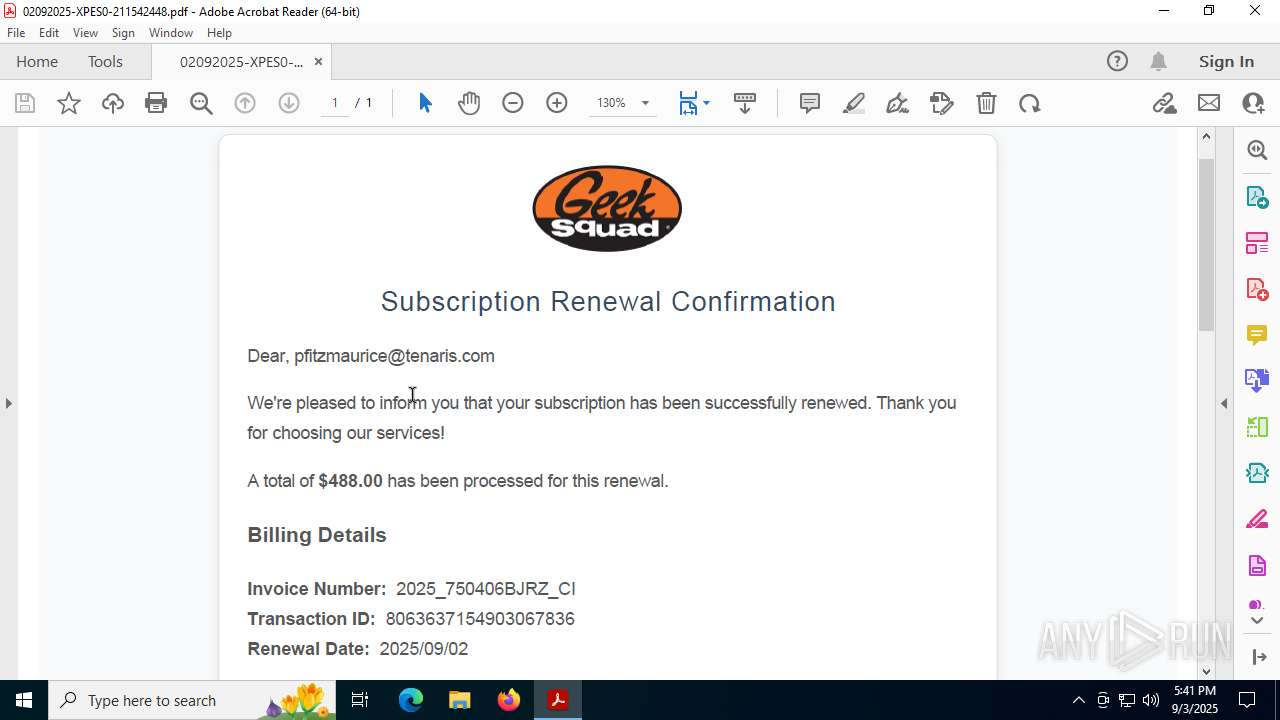The width and height of the screenshot is (1280, 720).
Task: Activate the Hand pan tool
Action: (x=469, y=103)
